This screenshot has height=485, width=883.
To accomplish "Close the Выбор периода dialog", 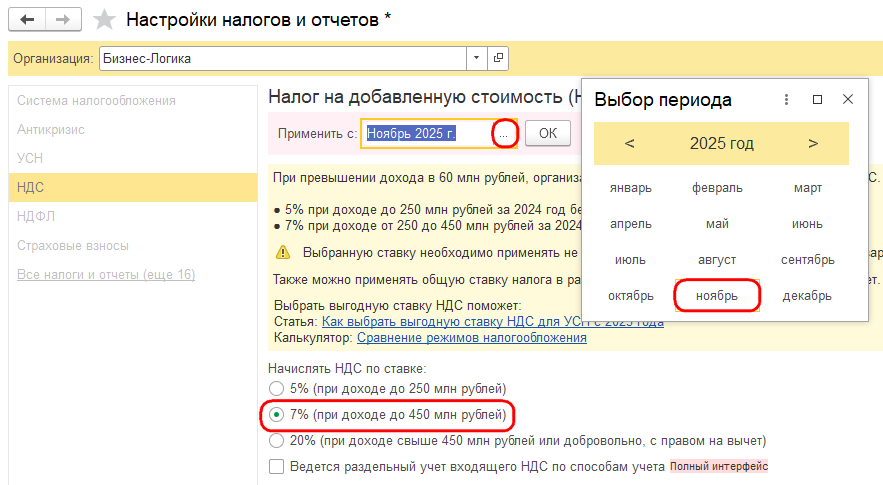I will coord(848,99).
